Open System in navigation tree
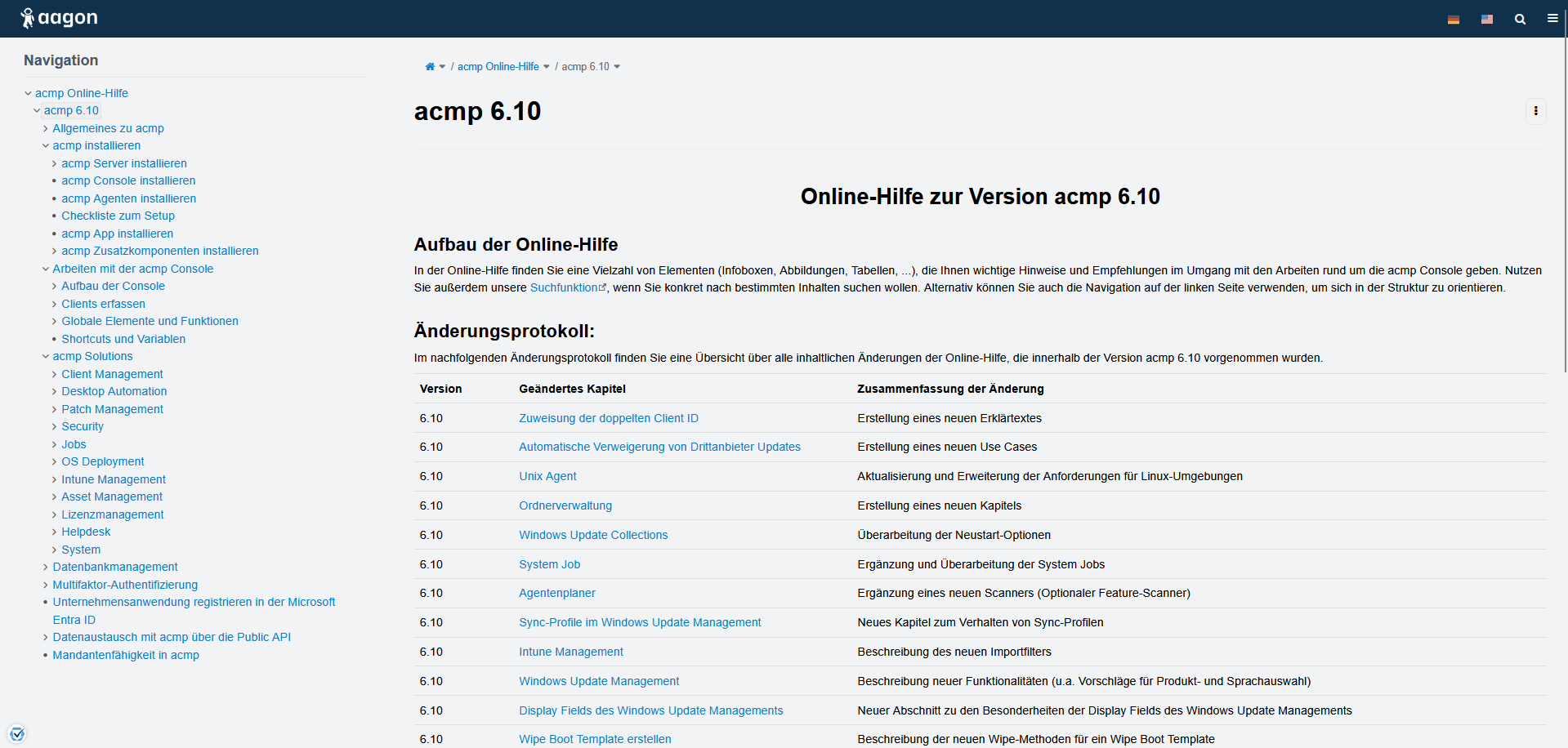The image size is (1568, 748). click(x=81, y=550)
